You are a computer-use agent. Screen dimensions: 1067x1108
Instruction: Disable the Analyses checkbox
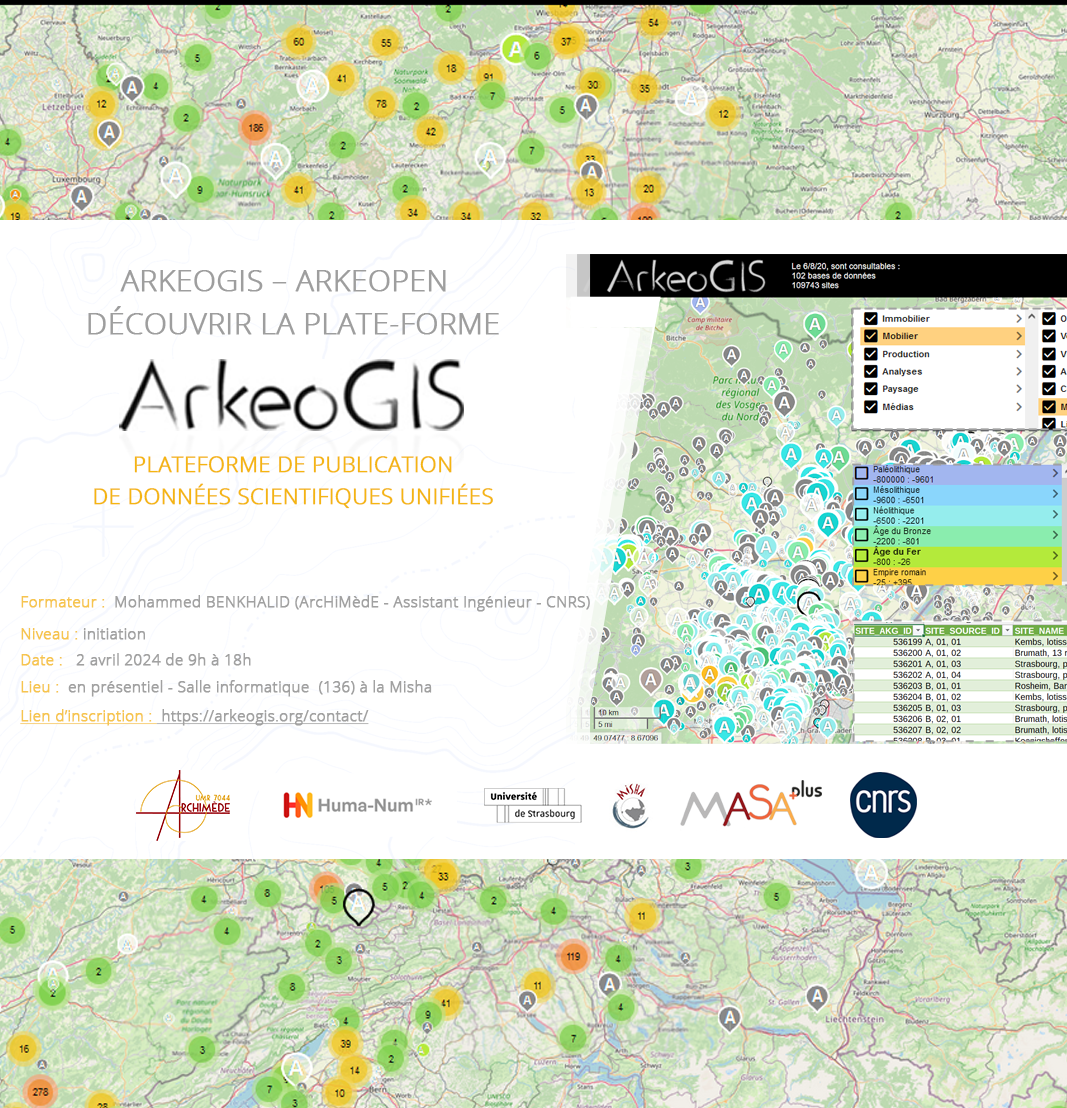click(871, 372)
